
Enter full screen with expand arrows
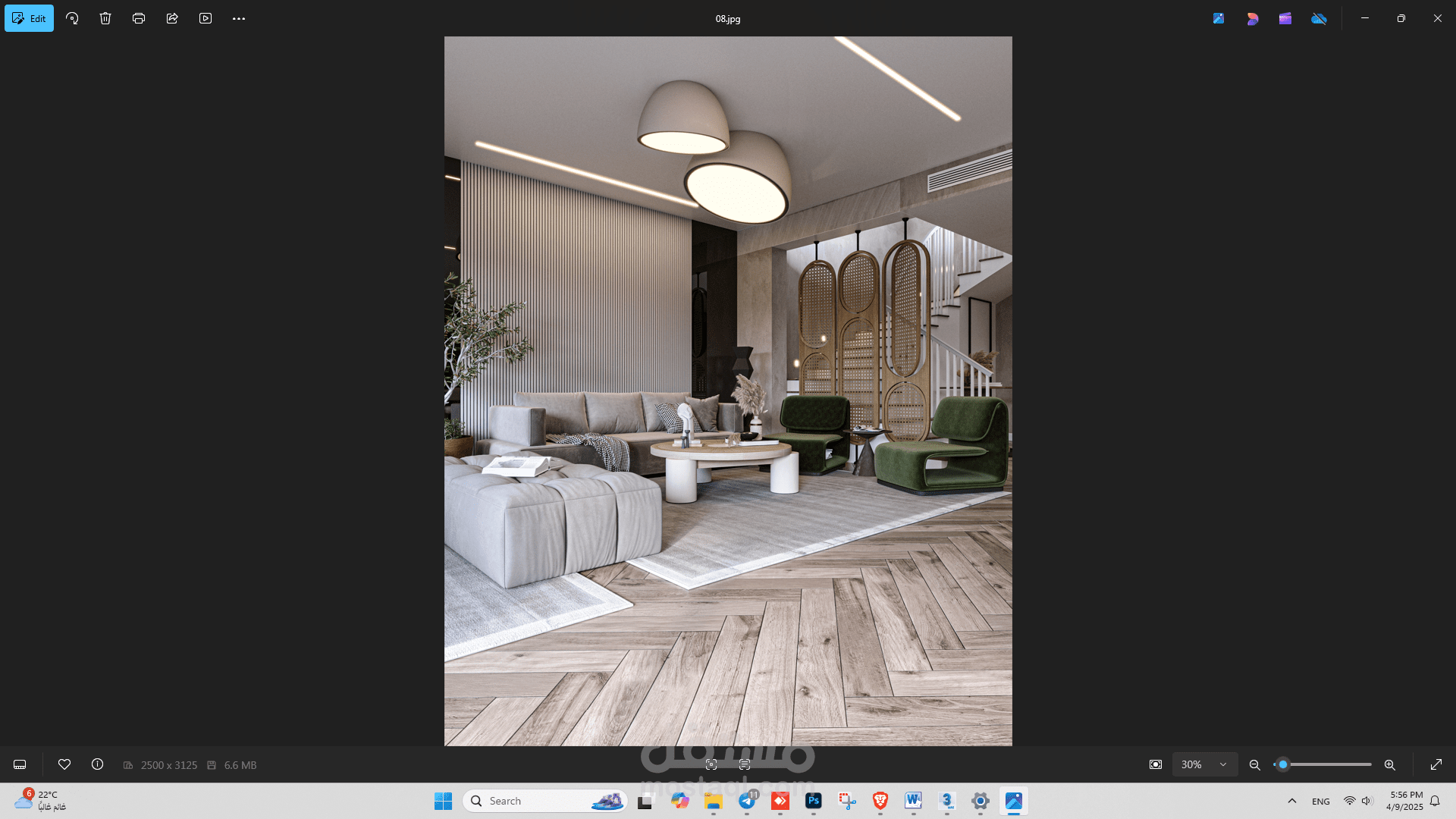(x=1436, y=764)
